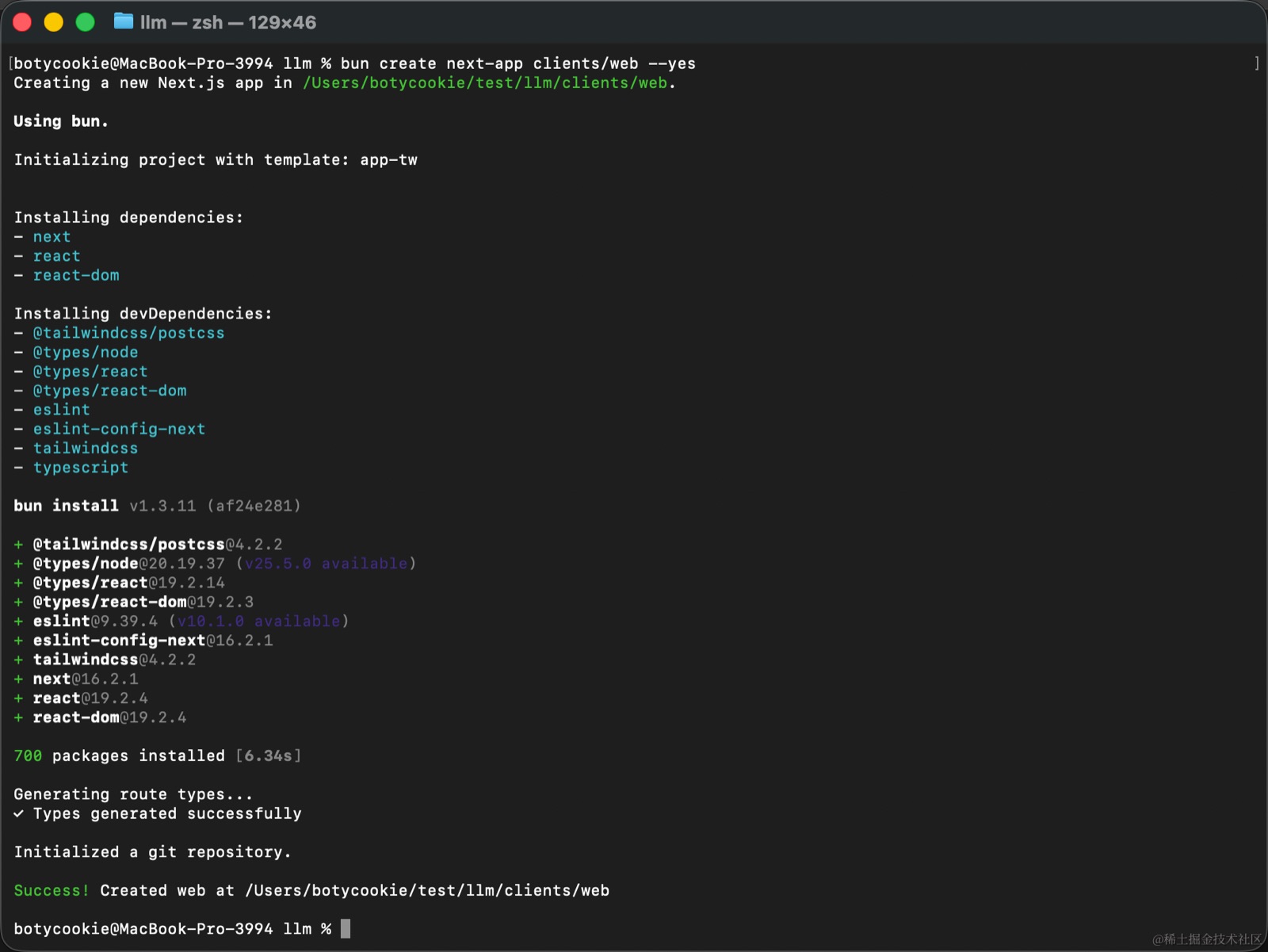1268x952 pixels.
Task: Select the 'Using bun.' line
Action: point(61,121)
